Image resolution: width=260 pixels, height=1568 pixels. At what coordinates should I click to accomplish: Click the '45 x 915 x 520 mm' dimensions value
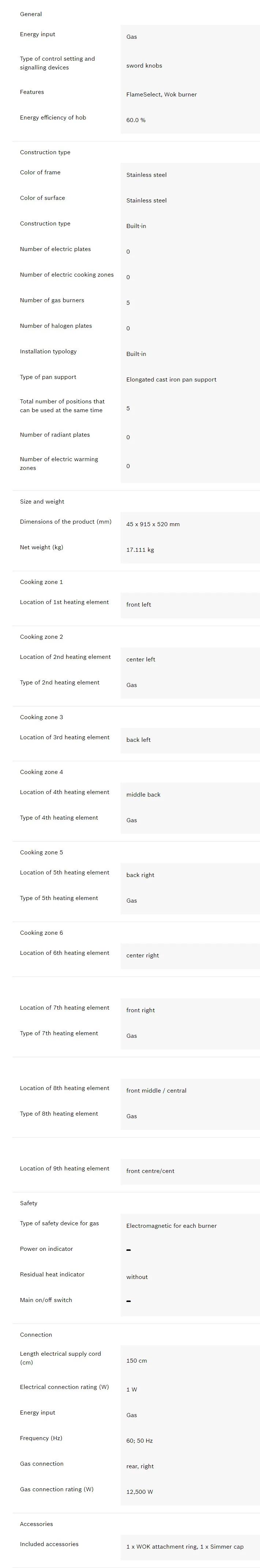tap(153, 525)
